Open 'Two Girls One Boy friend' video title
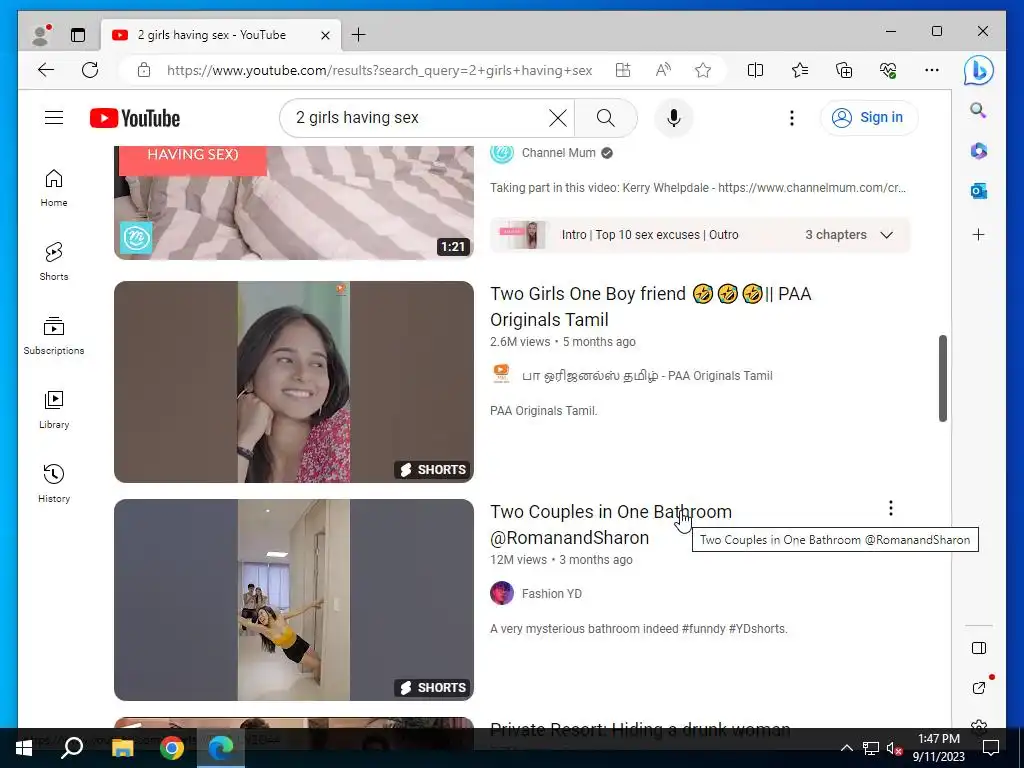The width and height of the screenshot is (1024, 768). click(650, 306)
